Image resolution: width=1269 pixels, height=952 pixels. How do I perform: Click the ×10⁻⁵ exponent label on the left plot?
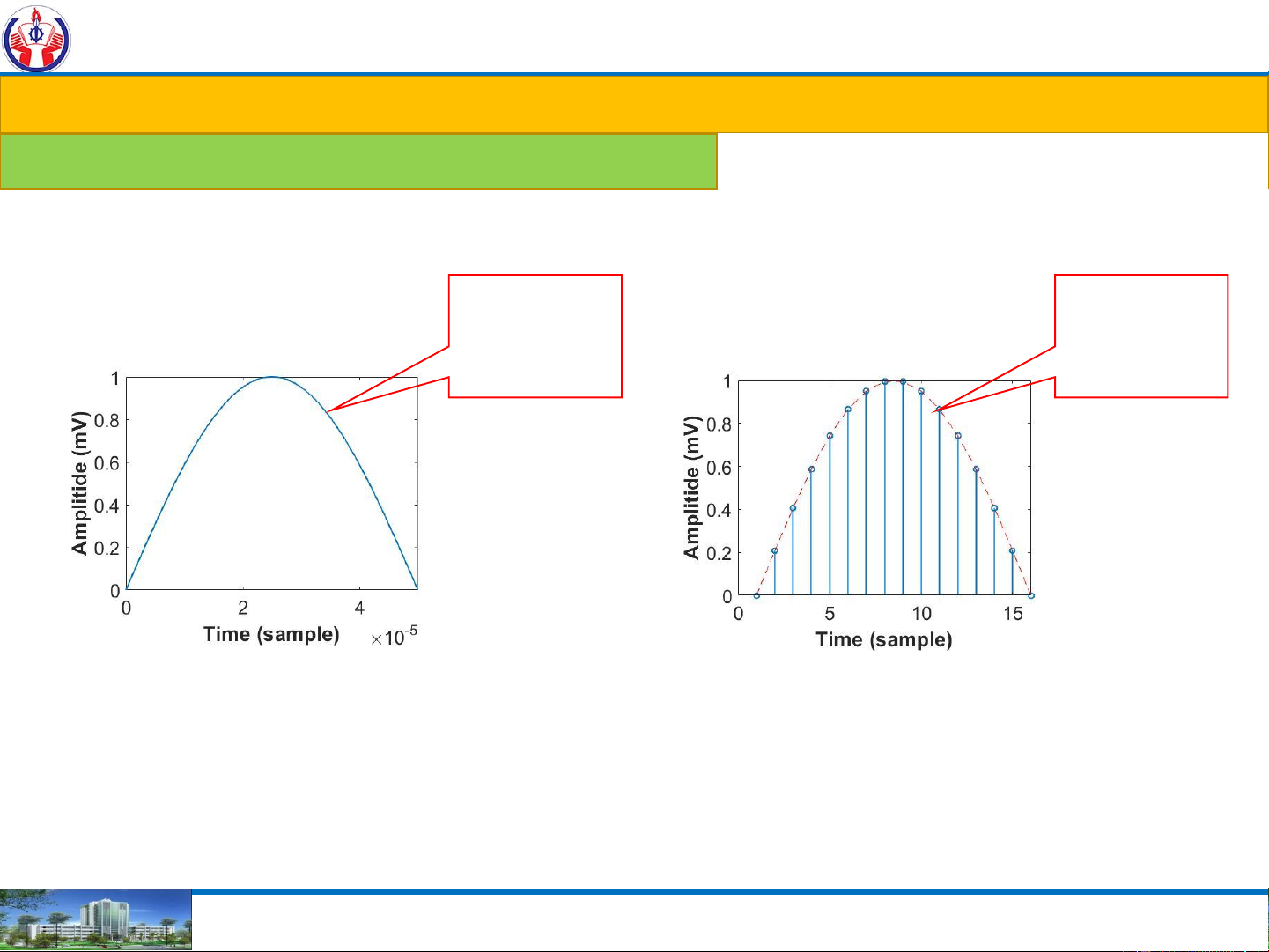(394, 636)
